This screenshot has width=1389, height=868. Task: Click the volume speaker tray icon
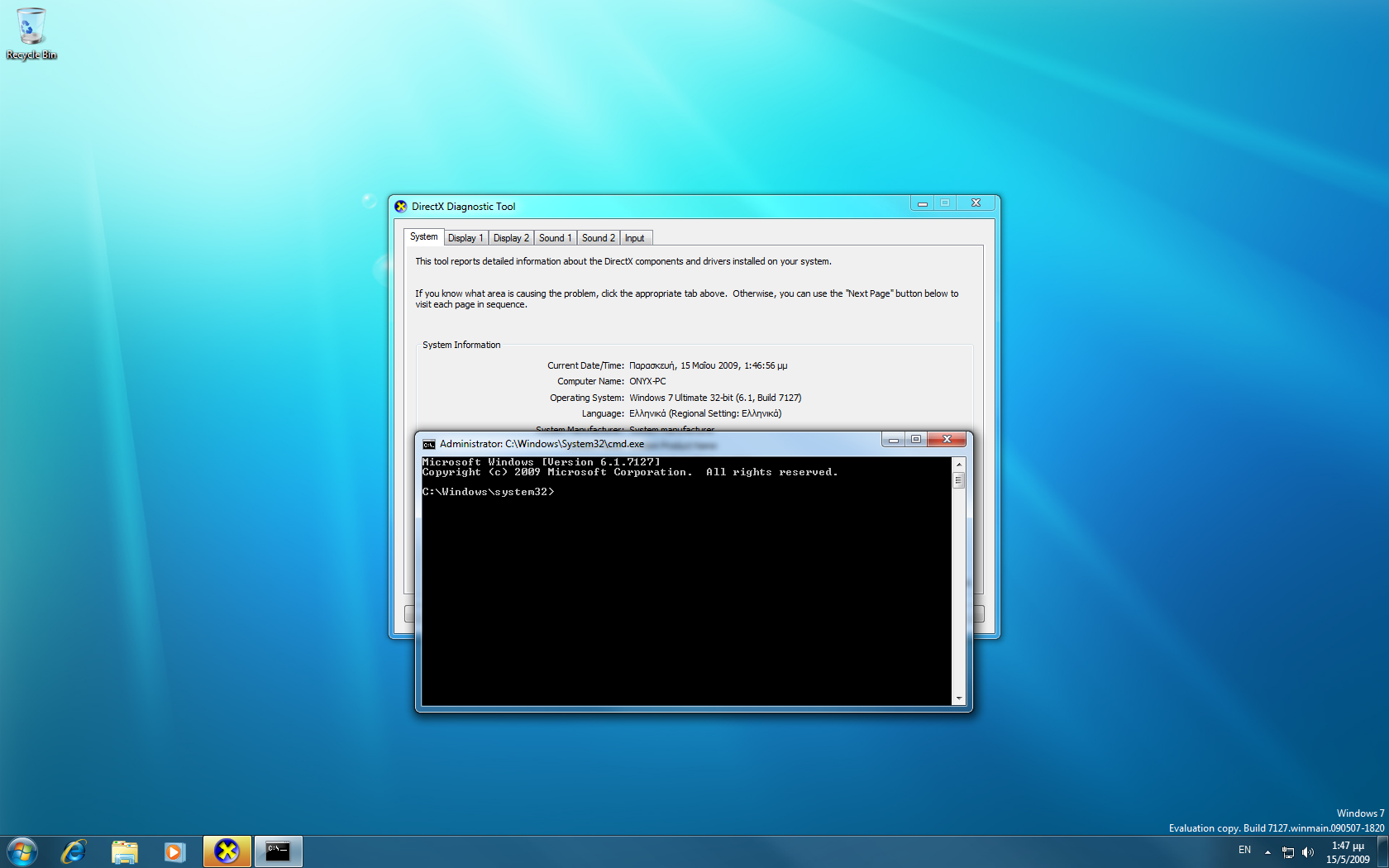pos(1307,852)
